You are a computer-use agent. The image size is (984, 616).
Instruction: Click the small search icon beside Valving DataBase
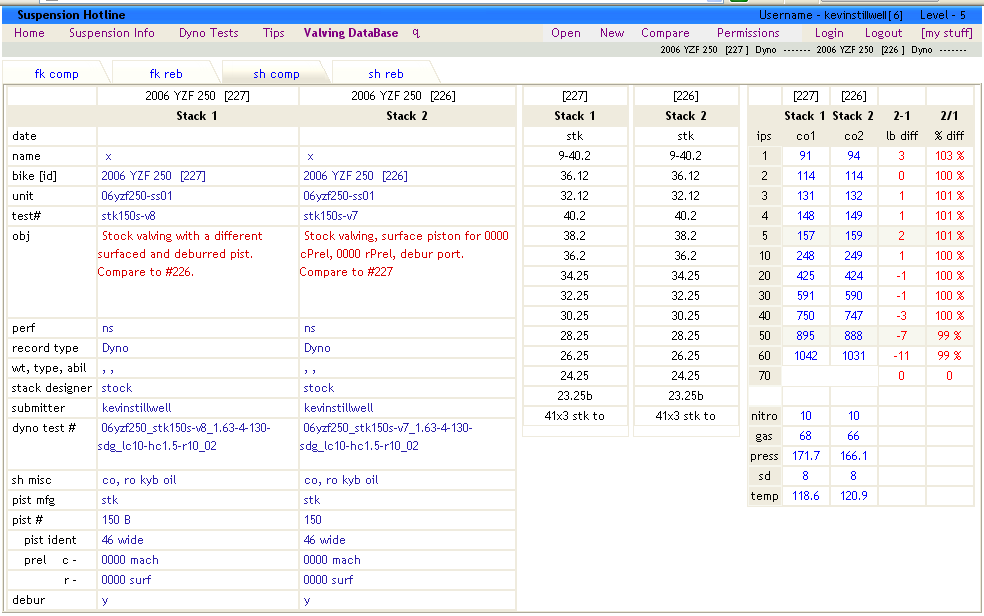(x=416, y=33)
